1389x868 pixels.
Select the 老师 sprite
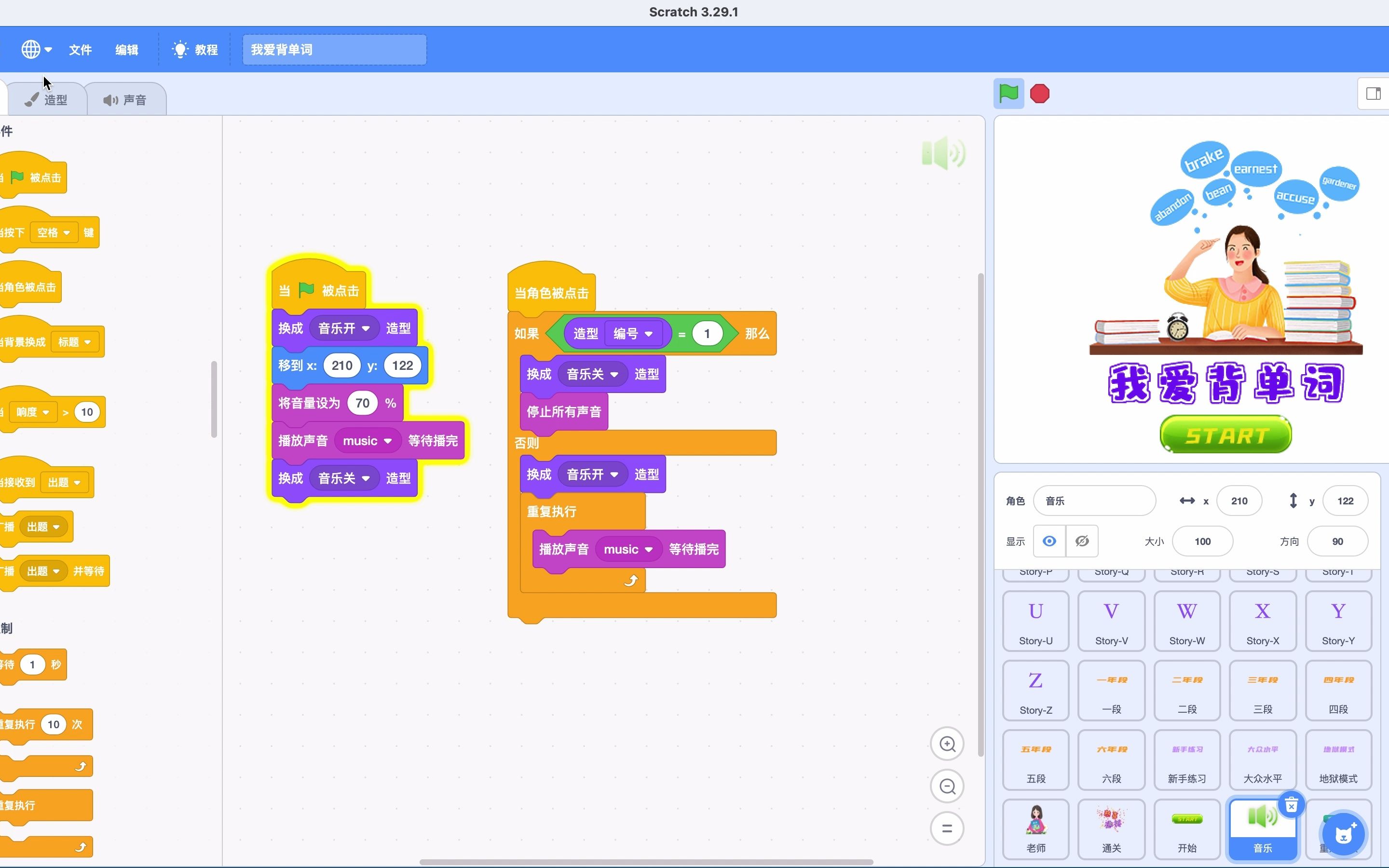click(x=1035, y=829)
